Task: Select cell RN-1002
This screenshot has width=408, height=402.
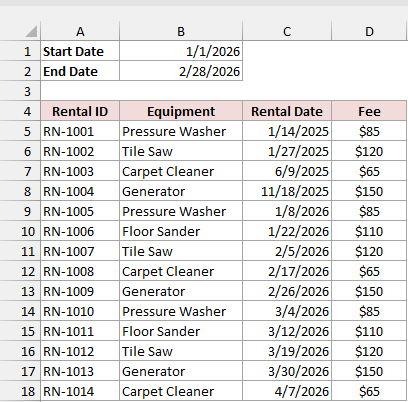Action: (80, 151)
